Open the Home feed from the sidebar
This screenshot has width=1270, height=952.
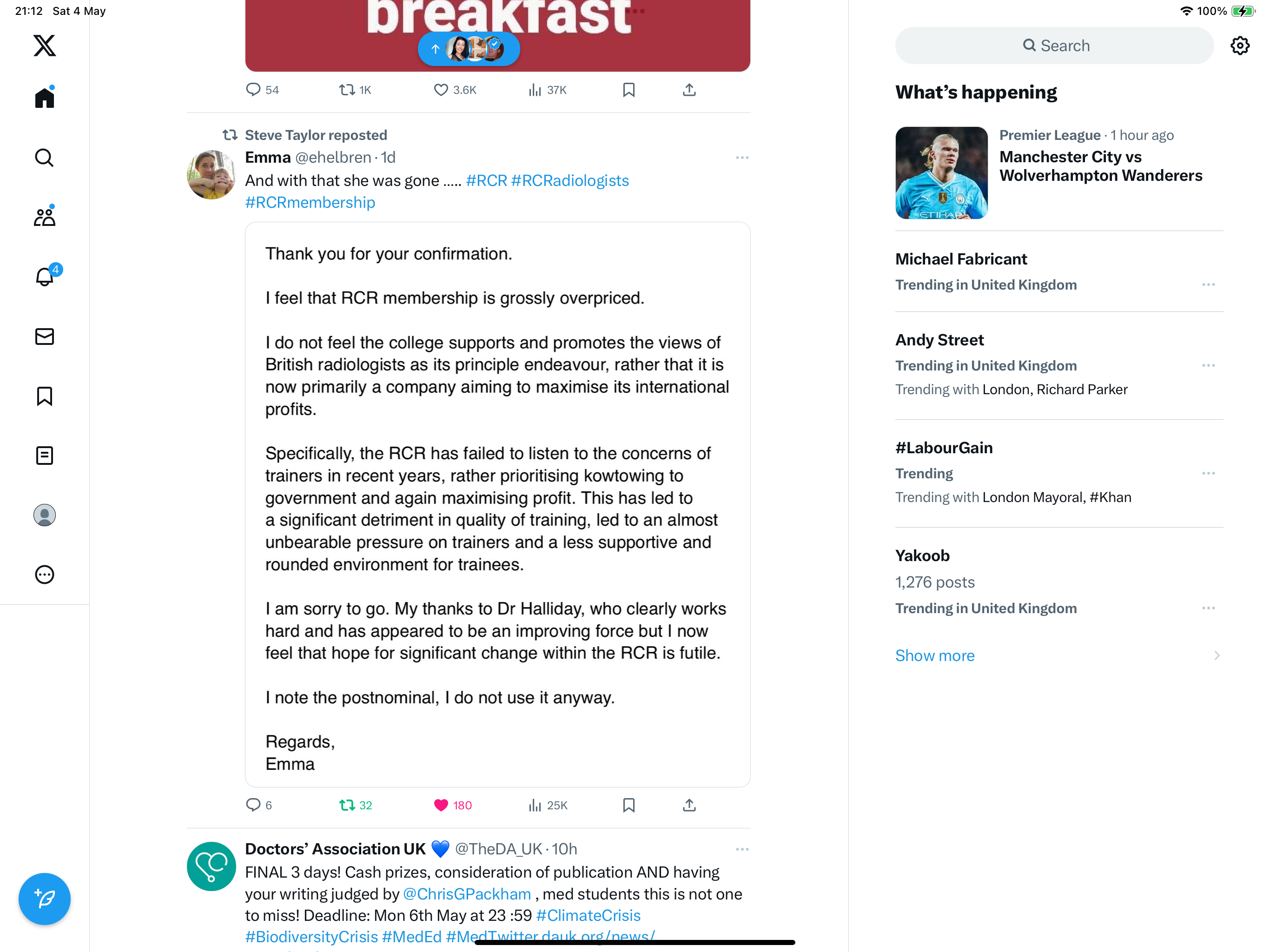pyautogui.click(x=44, y=97)
